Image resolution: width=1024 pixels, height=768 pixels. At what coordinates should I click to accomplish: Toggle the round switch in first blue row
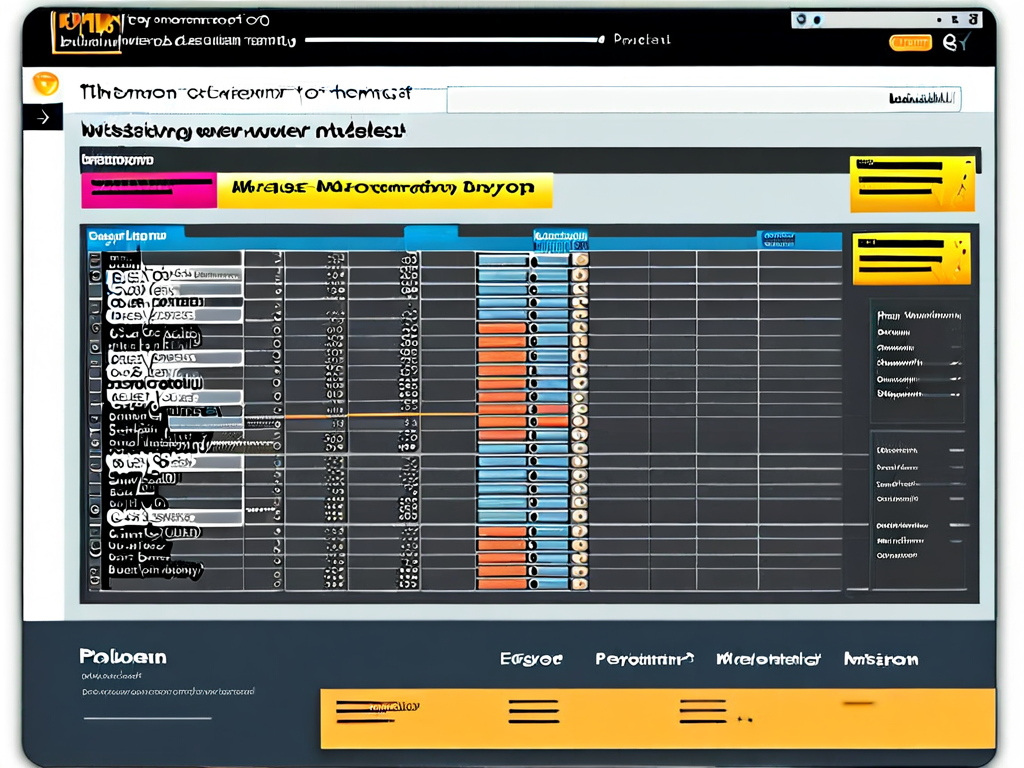[x=535, y=260]
